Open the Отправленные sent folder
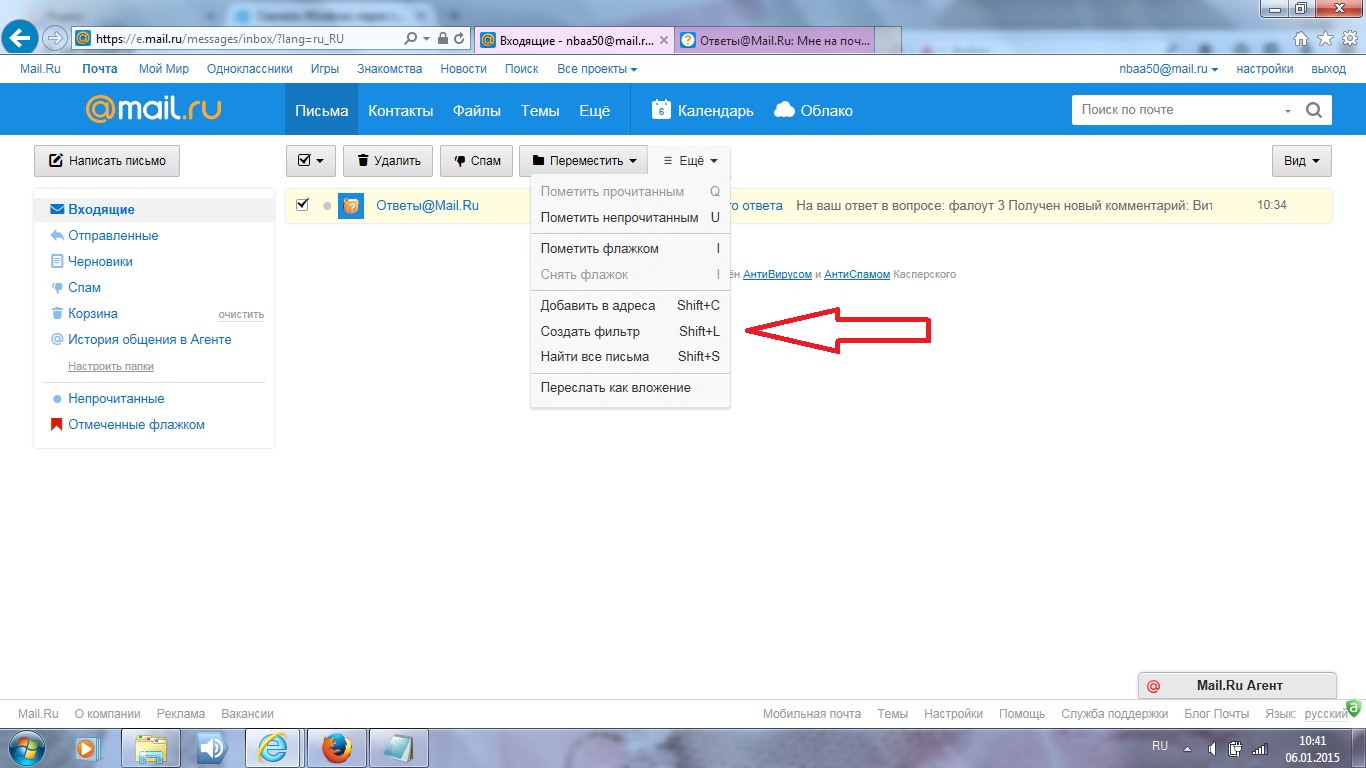This screenshot has width=1366, height=768. (113, 236)
